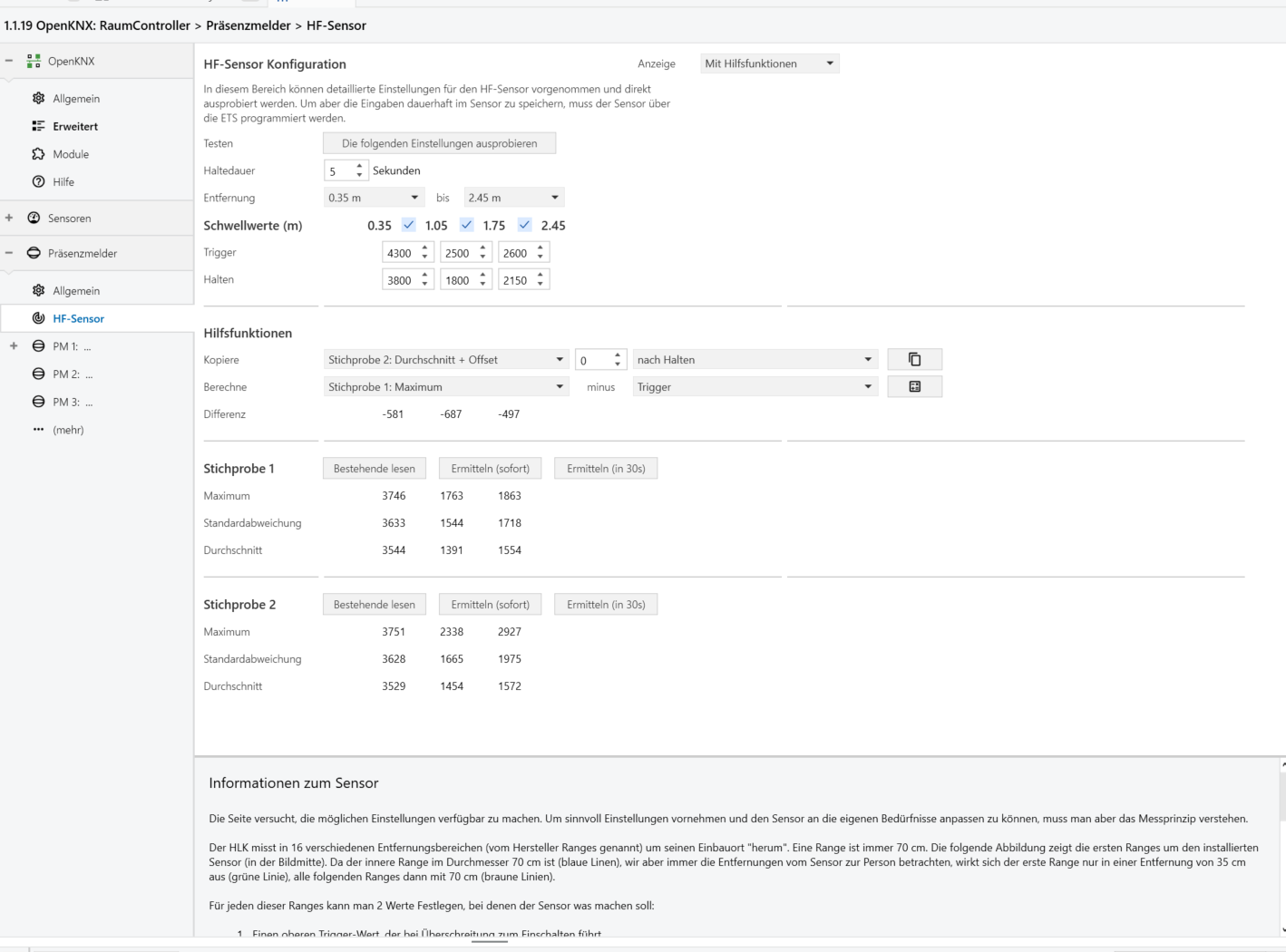Click 'Ermitteln (sofort)' for Stichprobe 1
1286x952 pixels.
[490, 469]
